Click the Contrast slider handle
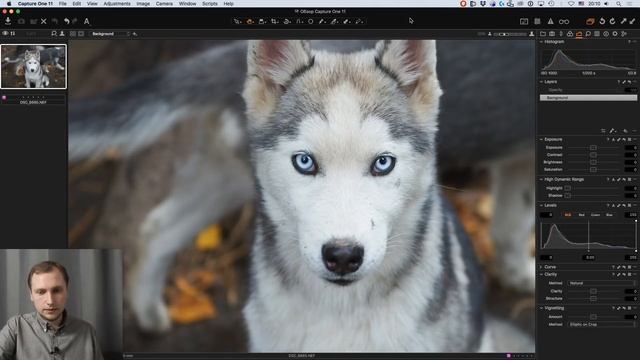The width and height of the screenshot is (640, 360). tap(593, 155)
